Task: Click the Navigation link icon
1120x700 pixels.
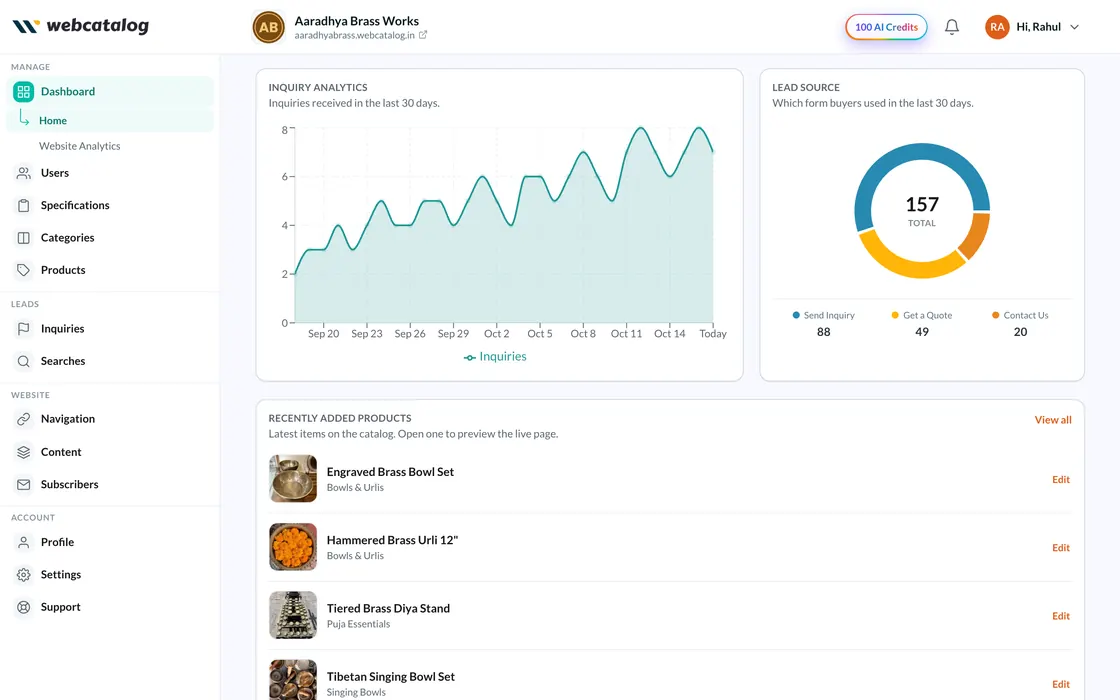Action: 24,419
